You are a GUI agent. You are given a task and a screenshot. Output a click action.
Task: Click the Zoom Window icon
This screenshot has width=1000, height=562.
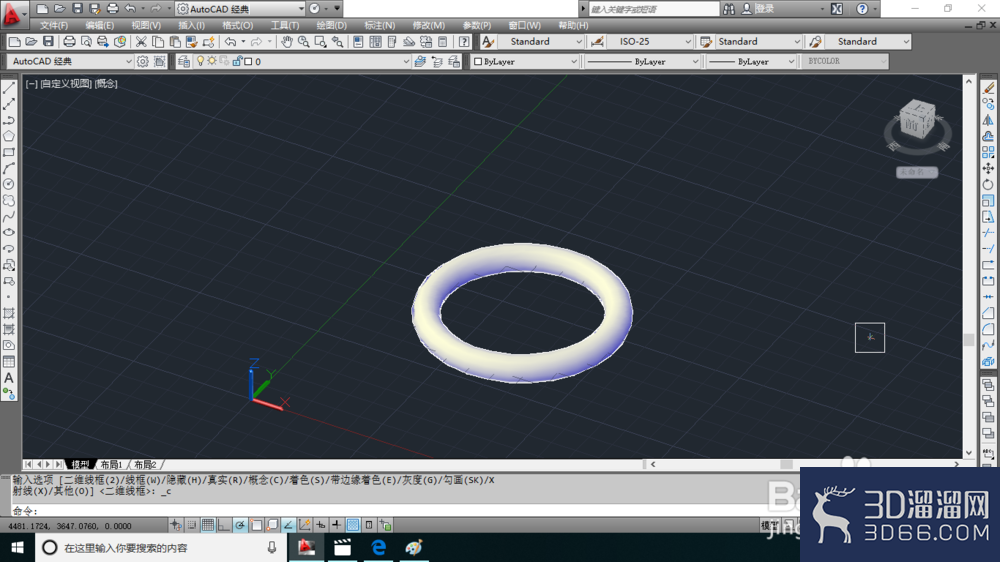coord(320,42)
